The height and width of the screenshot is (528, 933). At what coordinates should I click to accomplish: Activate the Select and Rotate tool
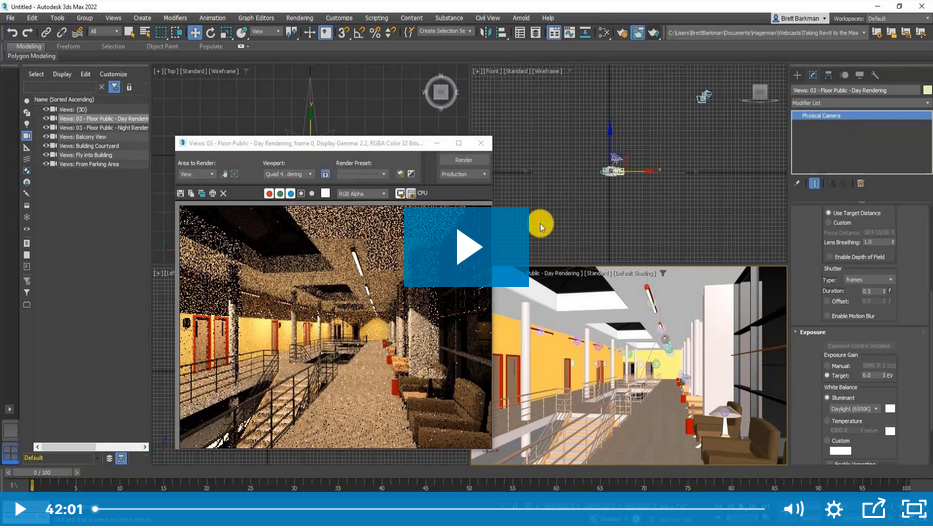point(211,33)
